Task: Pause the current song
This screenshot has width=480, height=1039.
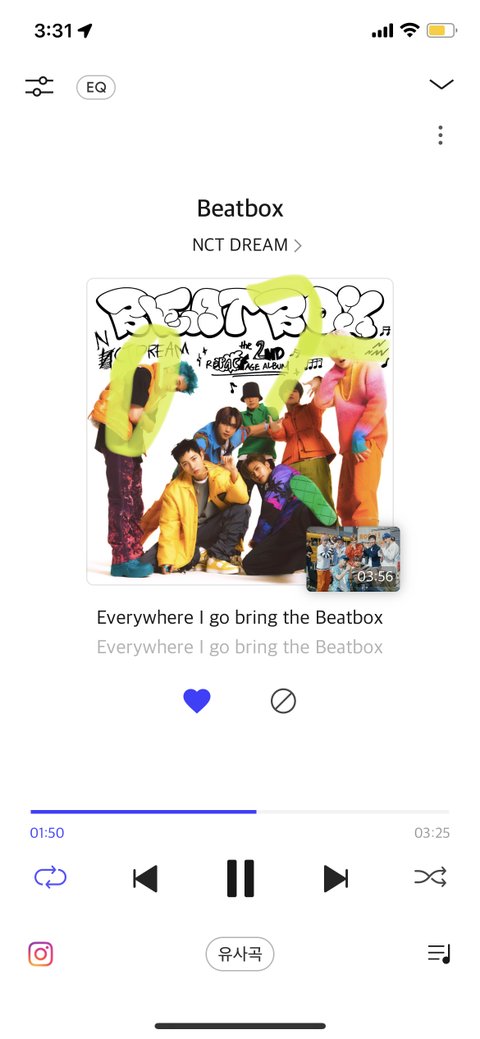Action: tap(240, 879)
